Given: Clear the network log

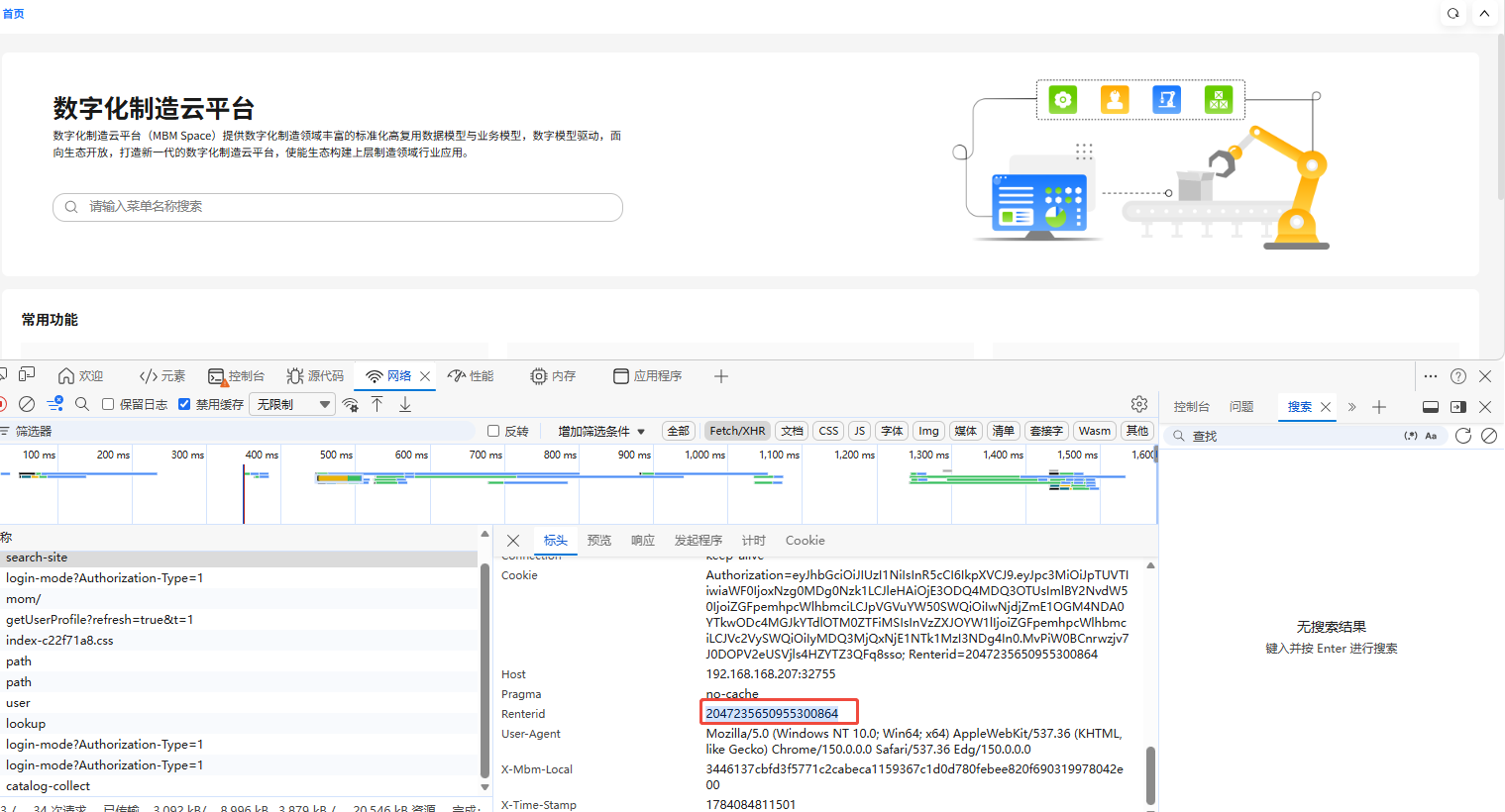Looking at the screenshot, I should (x=27, y=404).
